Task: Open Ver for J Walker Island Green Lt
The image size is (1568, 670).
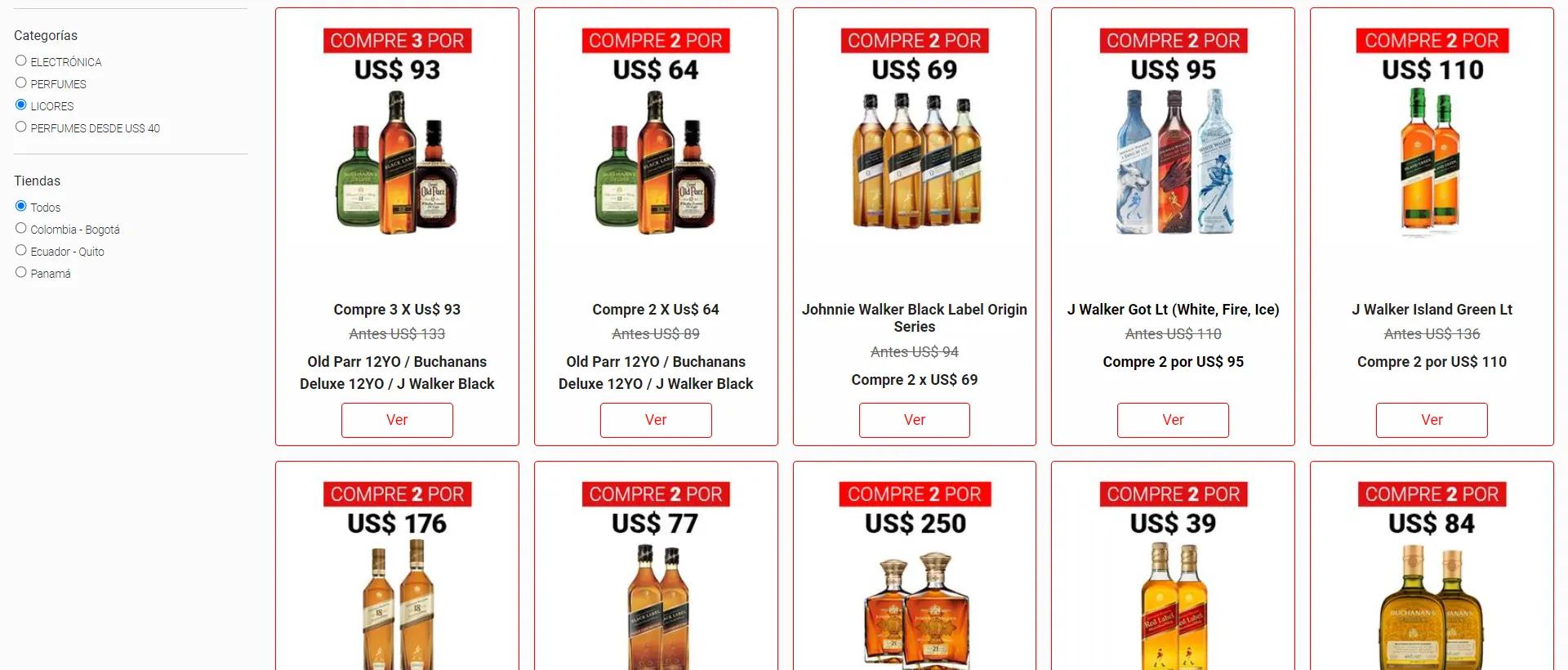Action: [x=1432, y=420]
